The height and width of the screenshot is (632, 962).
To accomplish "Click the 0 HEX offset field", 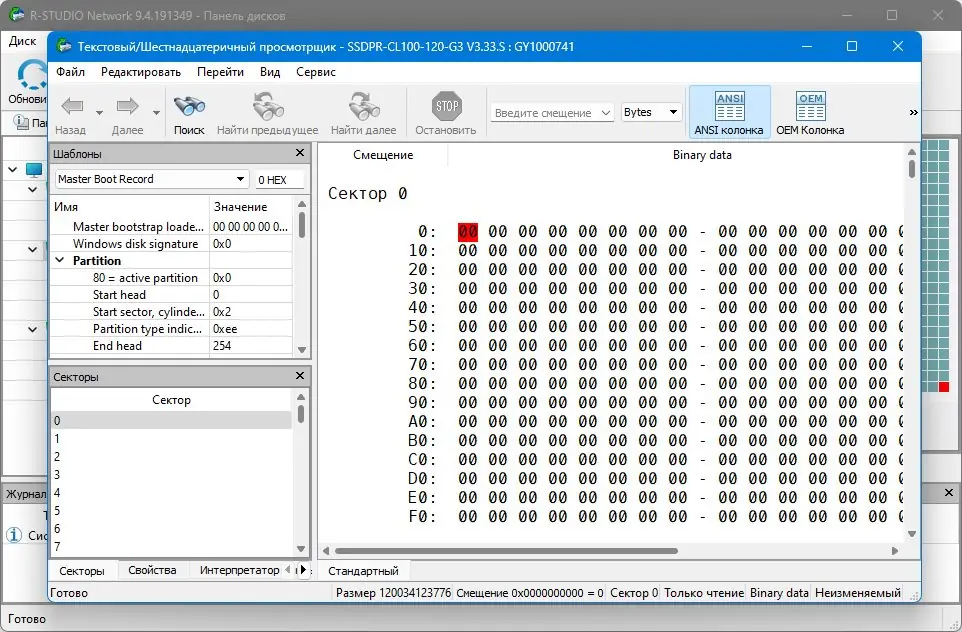I will pos(280,180).
